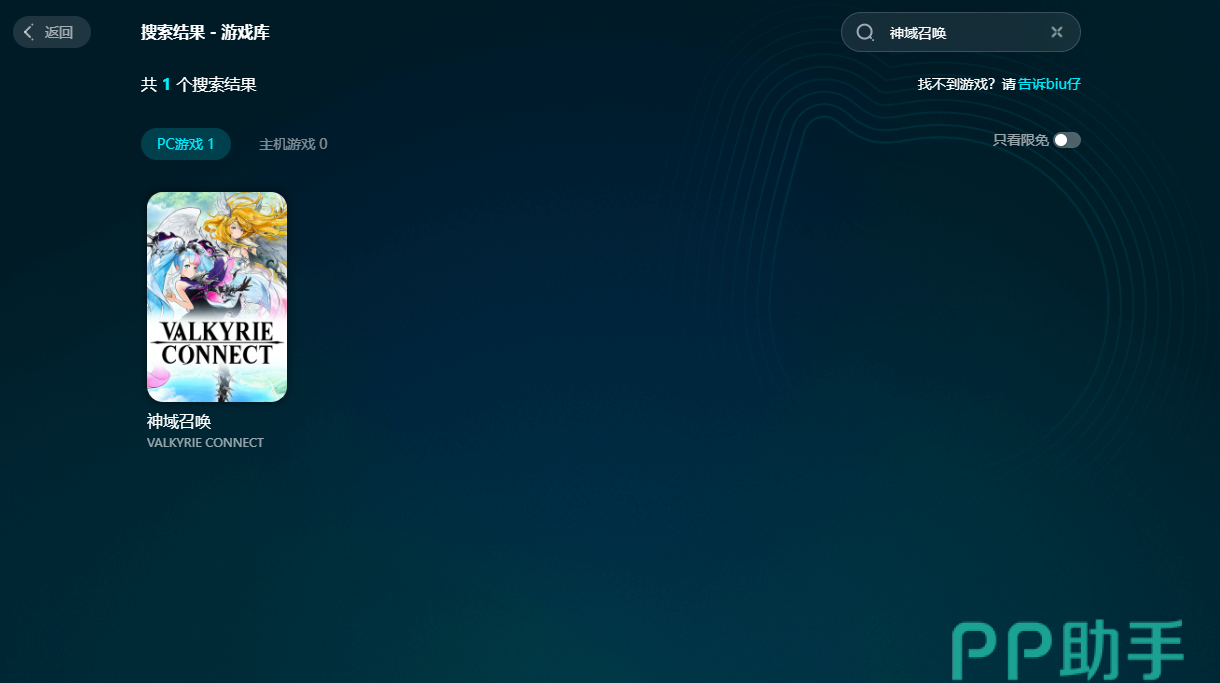Click the 共 1 个搜索结果 count text
Image resolution: width=1220 pixels, height=683 pixels.
pos(199,85)
